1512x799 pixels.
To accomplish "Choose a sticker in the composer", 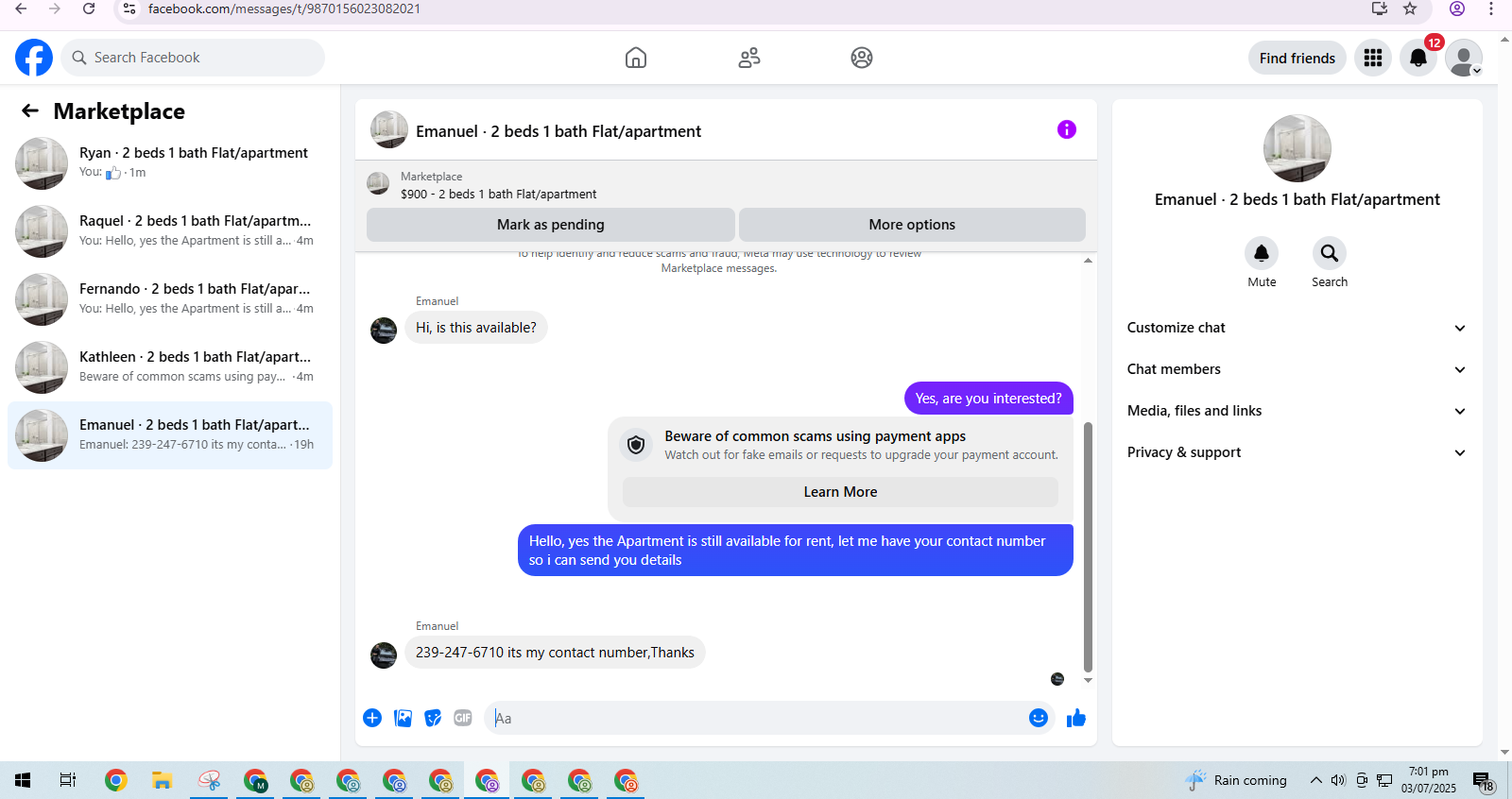I will 433,718.
